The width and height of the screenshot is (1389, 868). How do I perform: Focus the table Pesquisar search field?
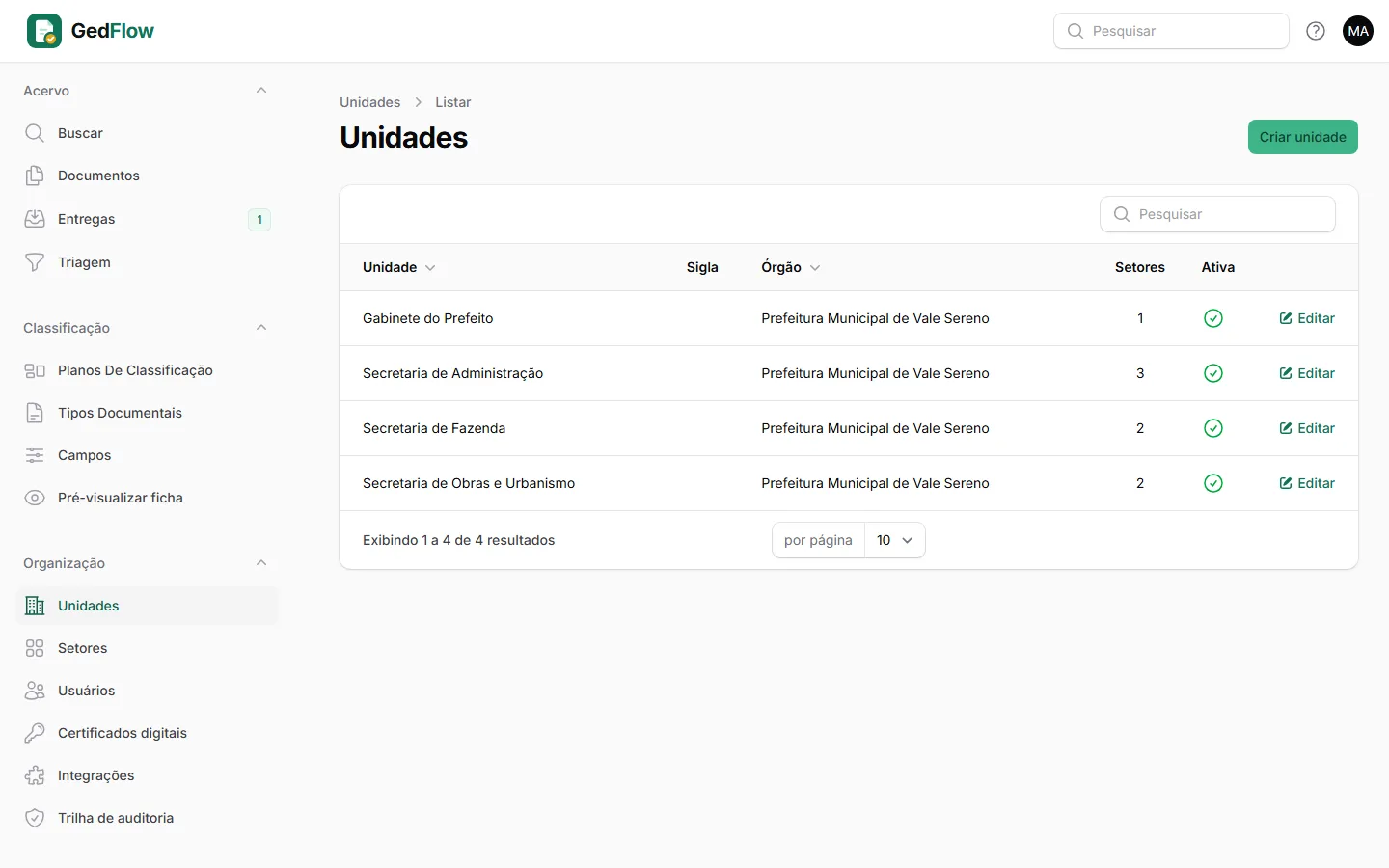[x=1217, y=214]
